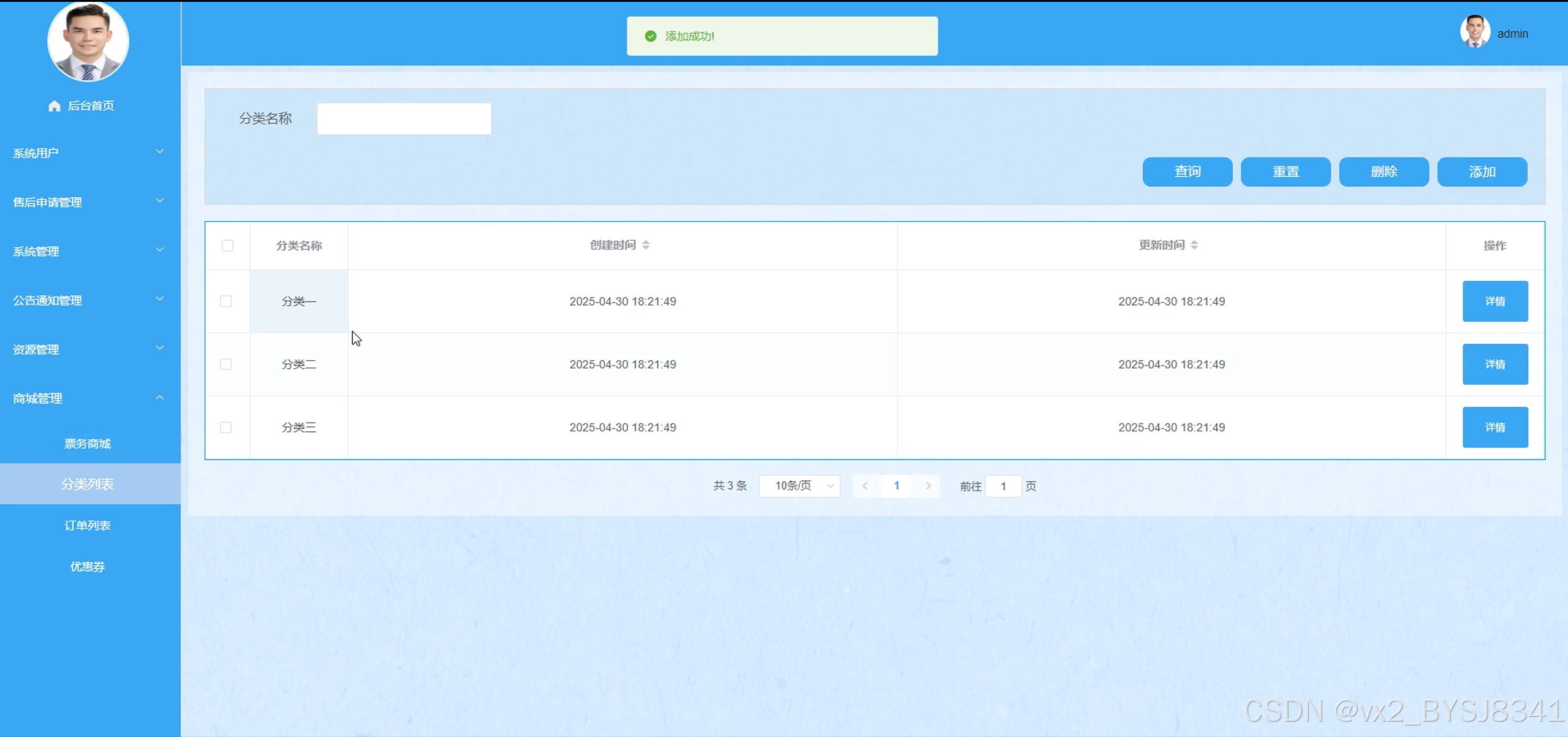Click the 添加 button
The height and width of the screenshot is (737, 1568).
pos(1482,172)
